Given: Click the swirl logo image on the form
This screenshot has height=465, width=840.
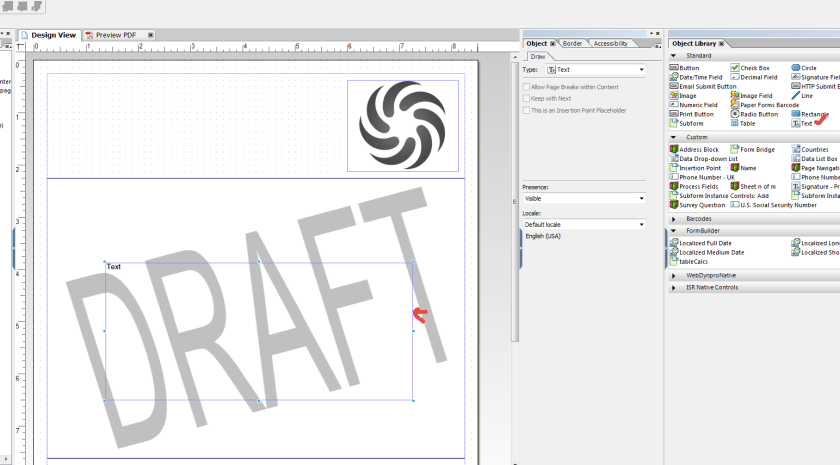Looking at the screenshot, I should pos(403,125).
